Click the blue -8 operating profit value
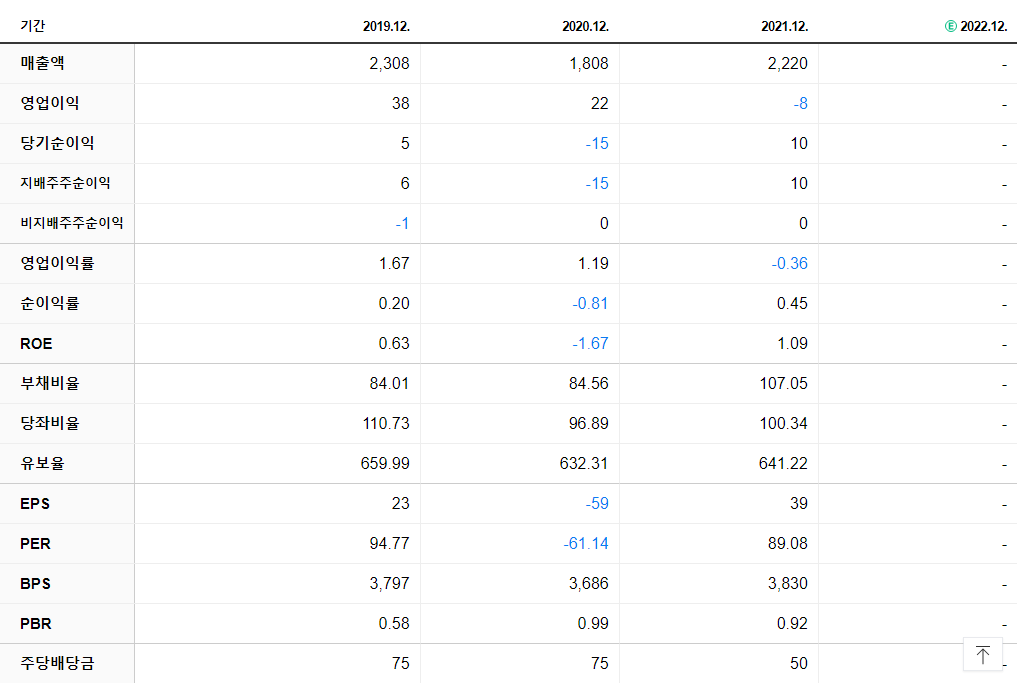The image size is (1017, 683). [x=800, y=104]
